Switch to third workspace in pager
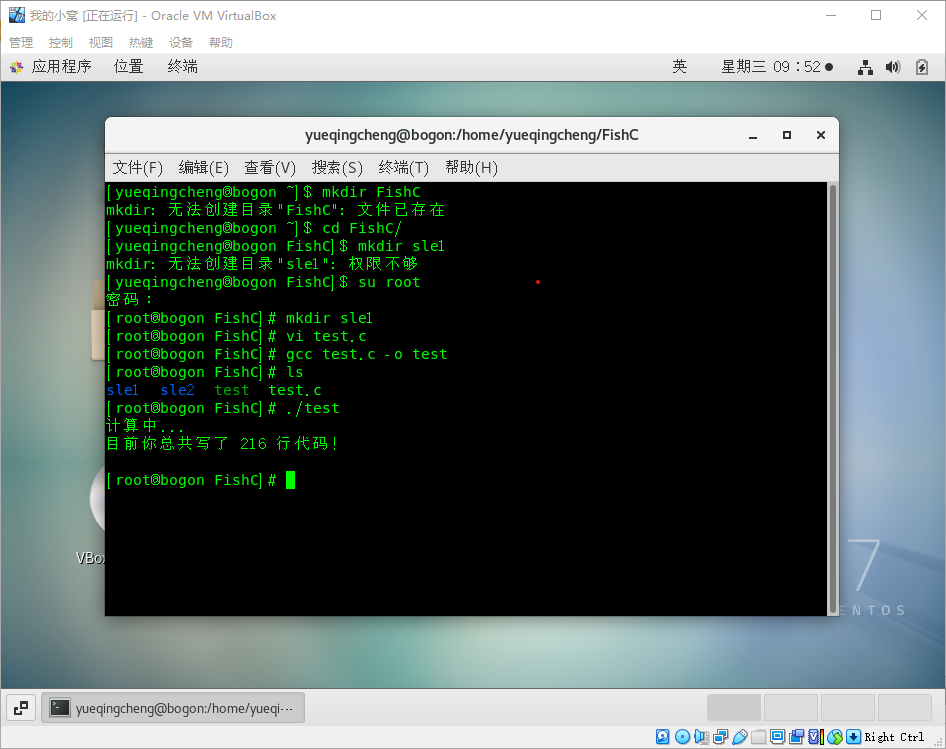 pyautogui.click(x=848, y=707)
